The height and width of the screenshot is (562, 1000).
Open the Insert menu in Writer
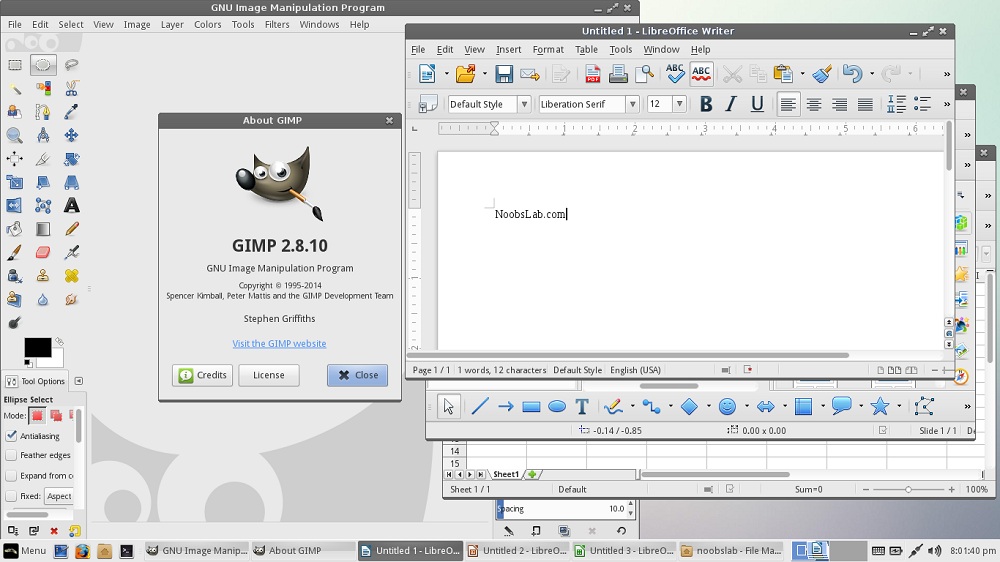[508, 49]
